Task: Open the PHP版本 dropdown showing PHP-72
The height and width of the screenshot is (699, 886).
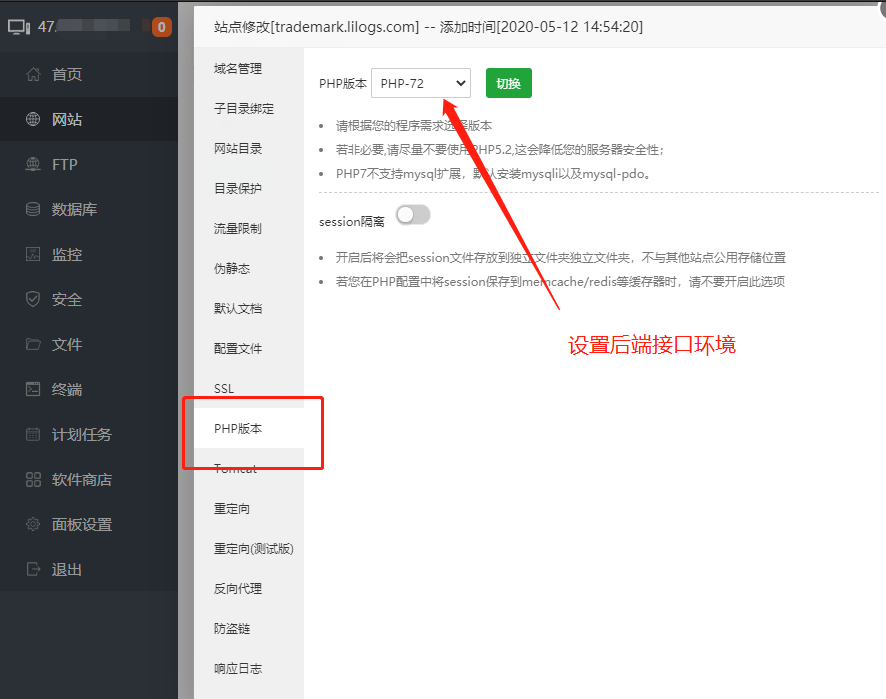Action: pos(421,84)
